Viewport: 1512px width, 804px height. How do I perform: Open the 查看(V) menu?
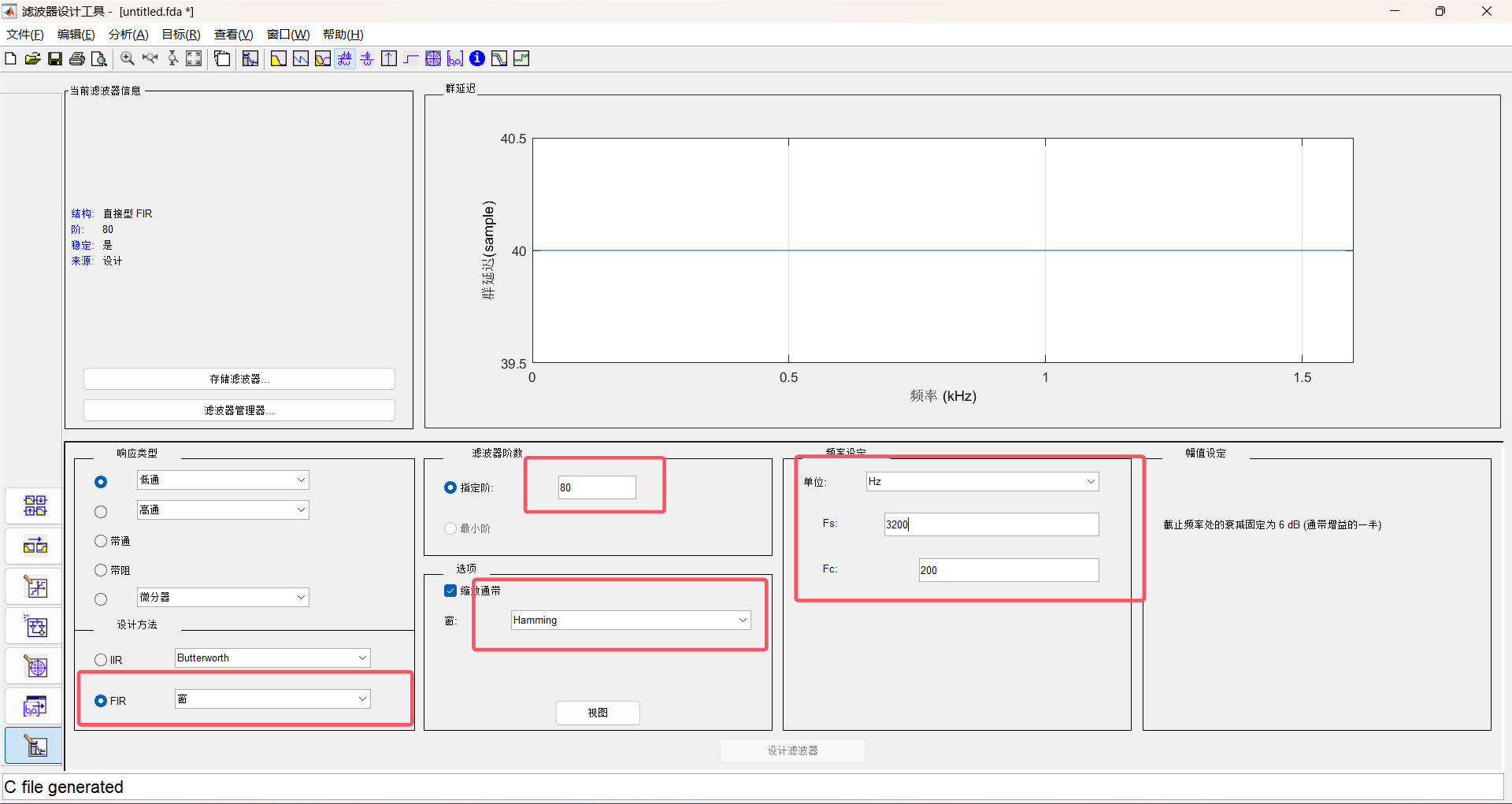[x=234, y=35]
